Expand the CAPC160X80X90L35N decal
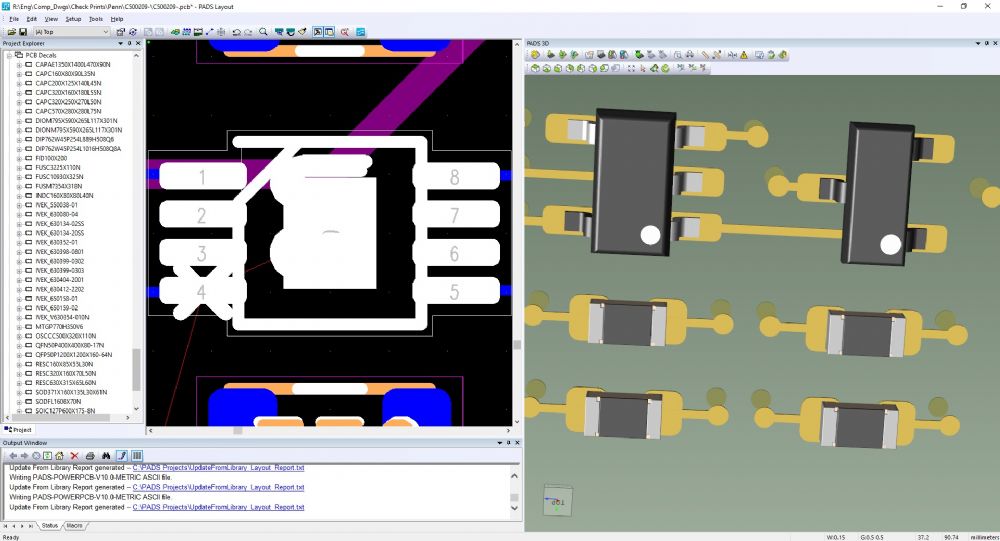 tap(19, 74)
